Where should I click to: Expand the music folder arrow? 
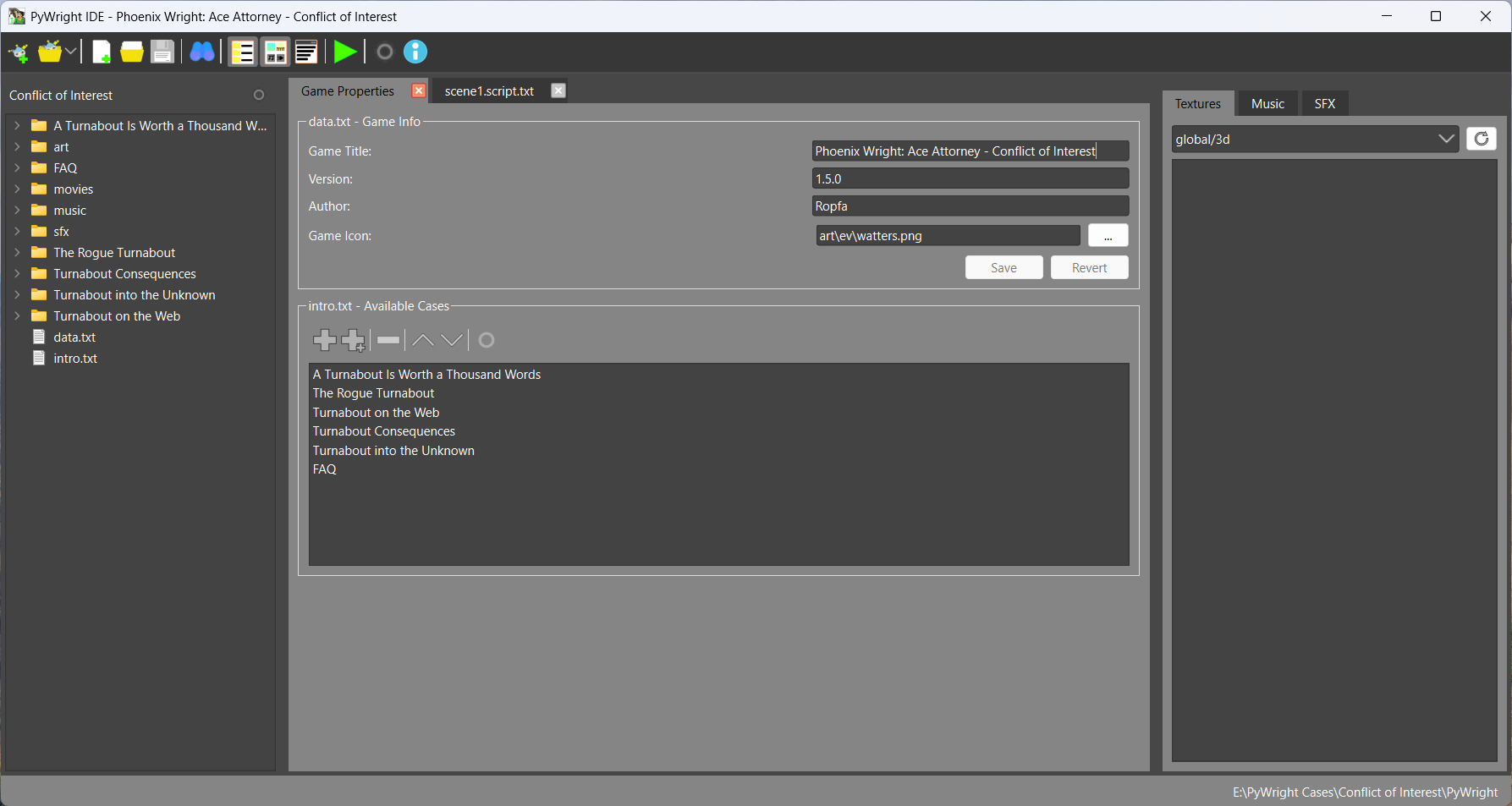click(17, 210)
